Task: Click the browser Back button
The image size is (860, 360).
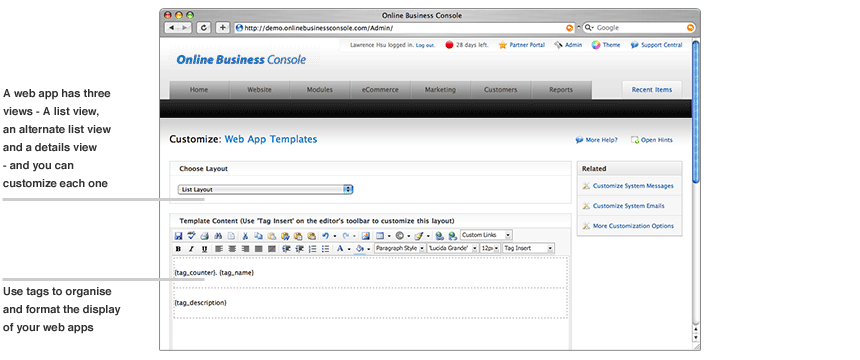Action: [172, 27]
